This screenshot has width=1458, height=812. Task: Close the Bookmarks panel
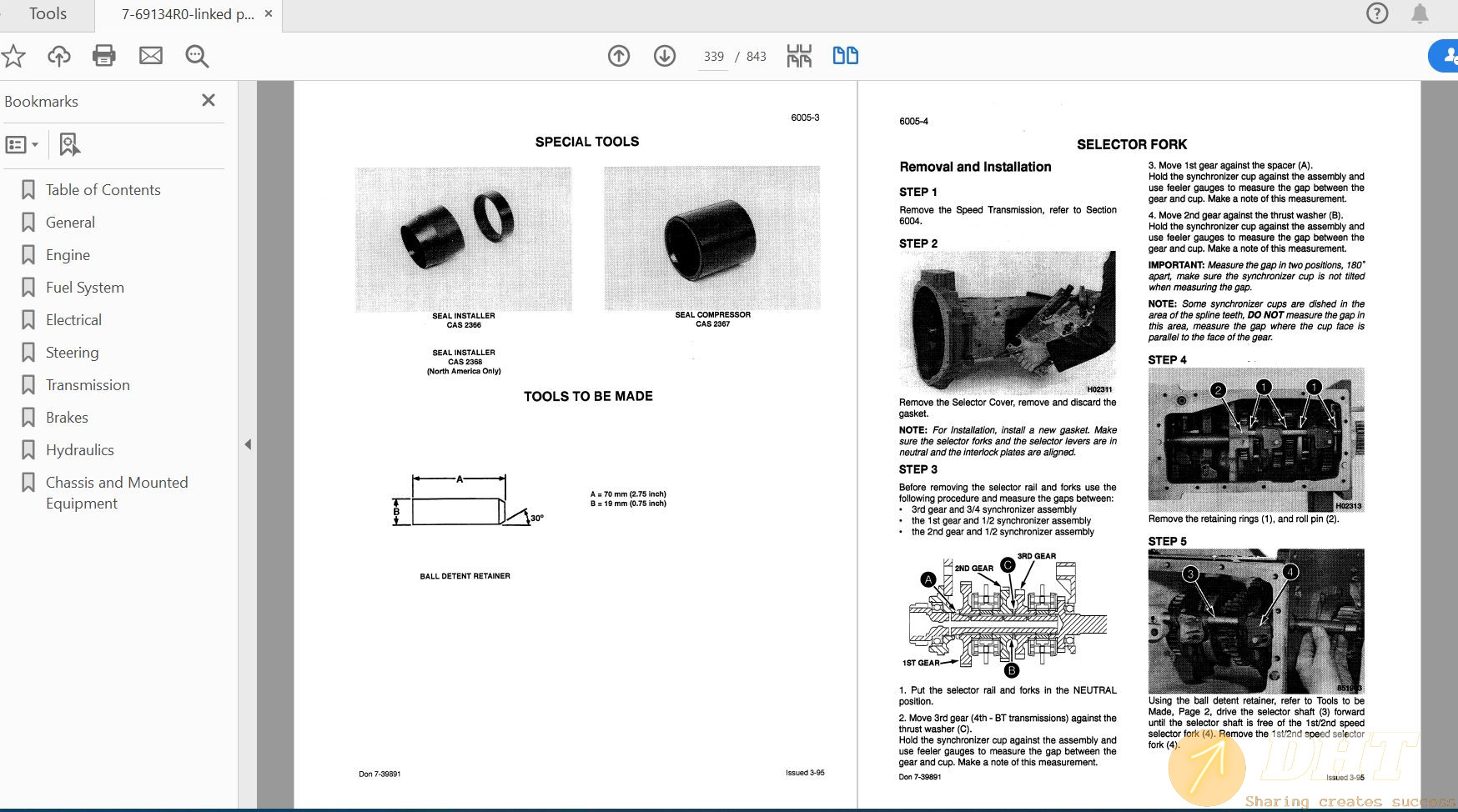209,100
